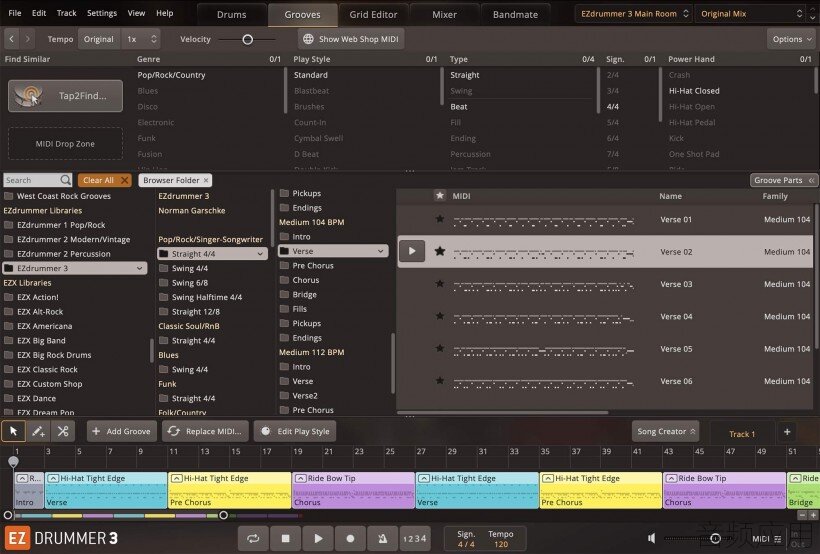Toggle favorite star for Verse 04

click(x=440, y=316)
